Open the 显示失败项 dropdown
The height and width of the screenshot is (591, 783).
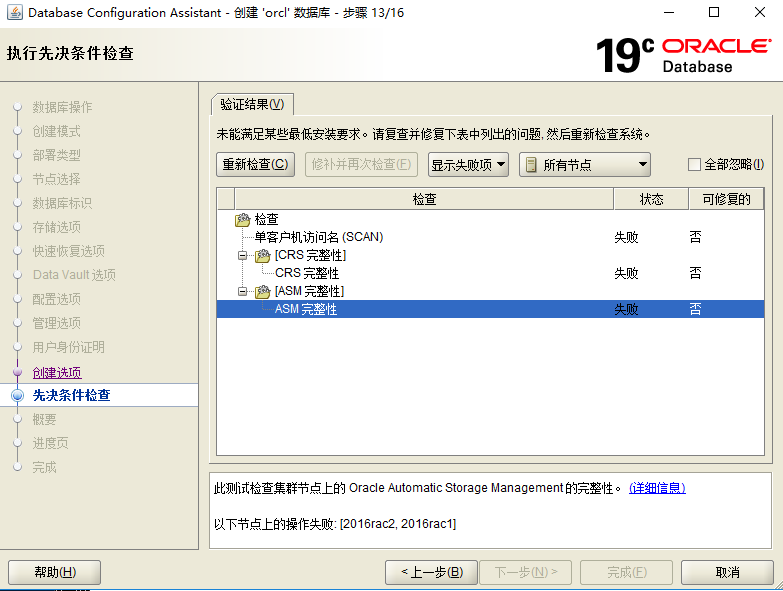coord(468,165)
